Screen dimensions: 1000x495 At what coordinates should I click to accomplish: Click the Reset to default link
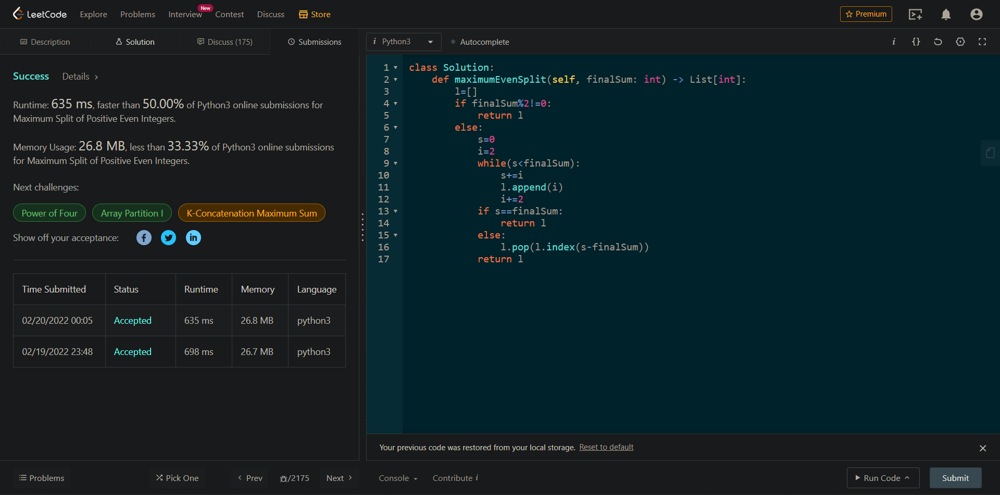coord(606,447)
